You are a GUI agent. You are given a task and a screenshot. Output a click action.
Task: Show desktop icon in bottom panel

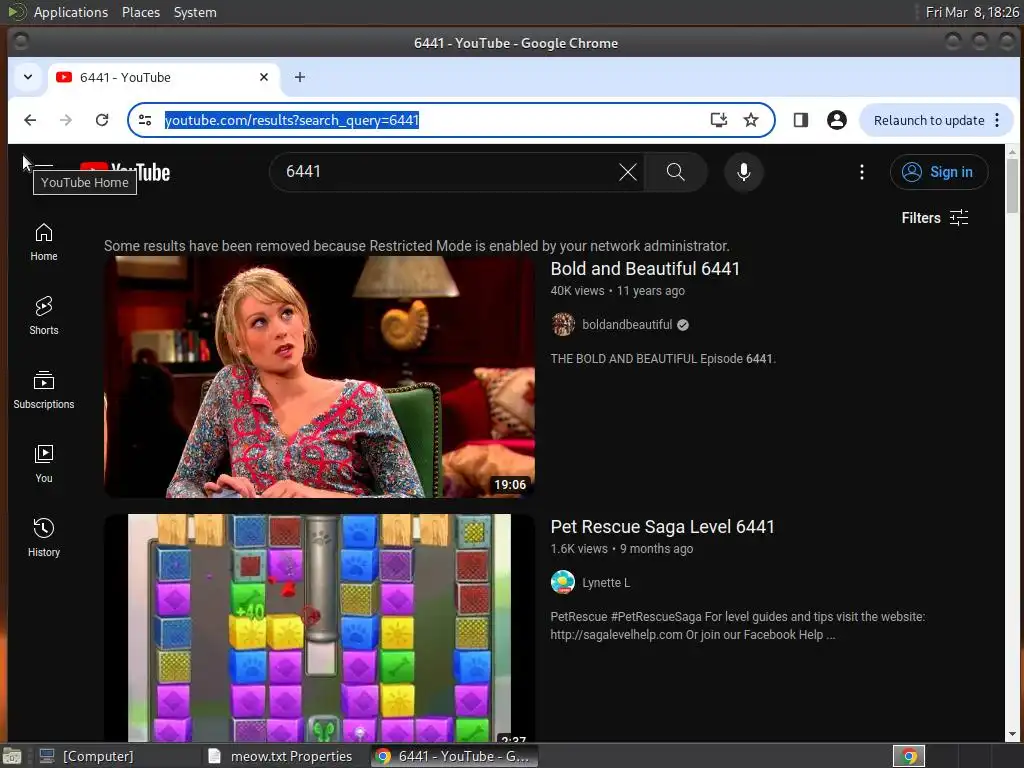click(12, 756)
